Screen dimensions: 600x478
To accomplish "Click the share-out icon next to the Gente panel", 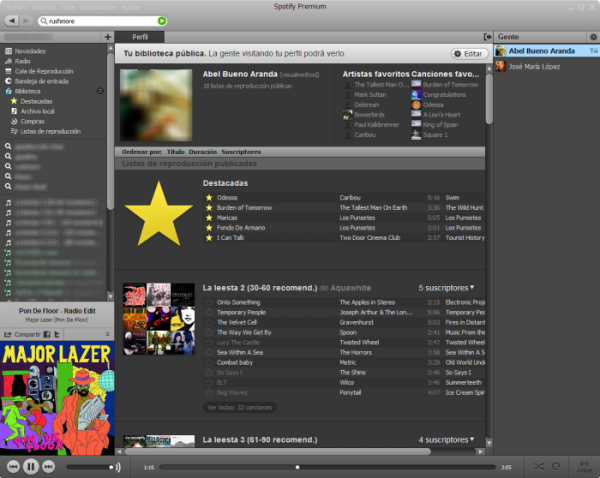I will pos(488,37).
